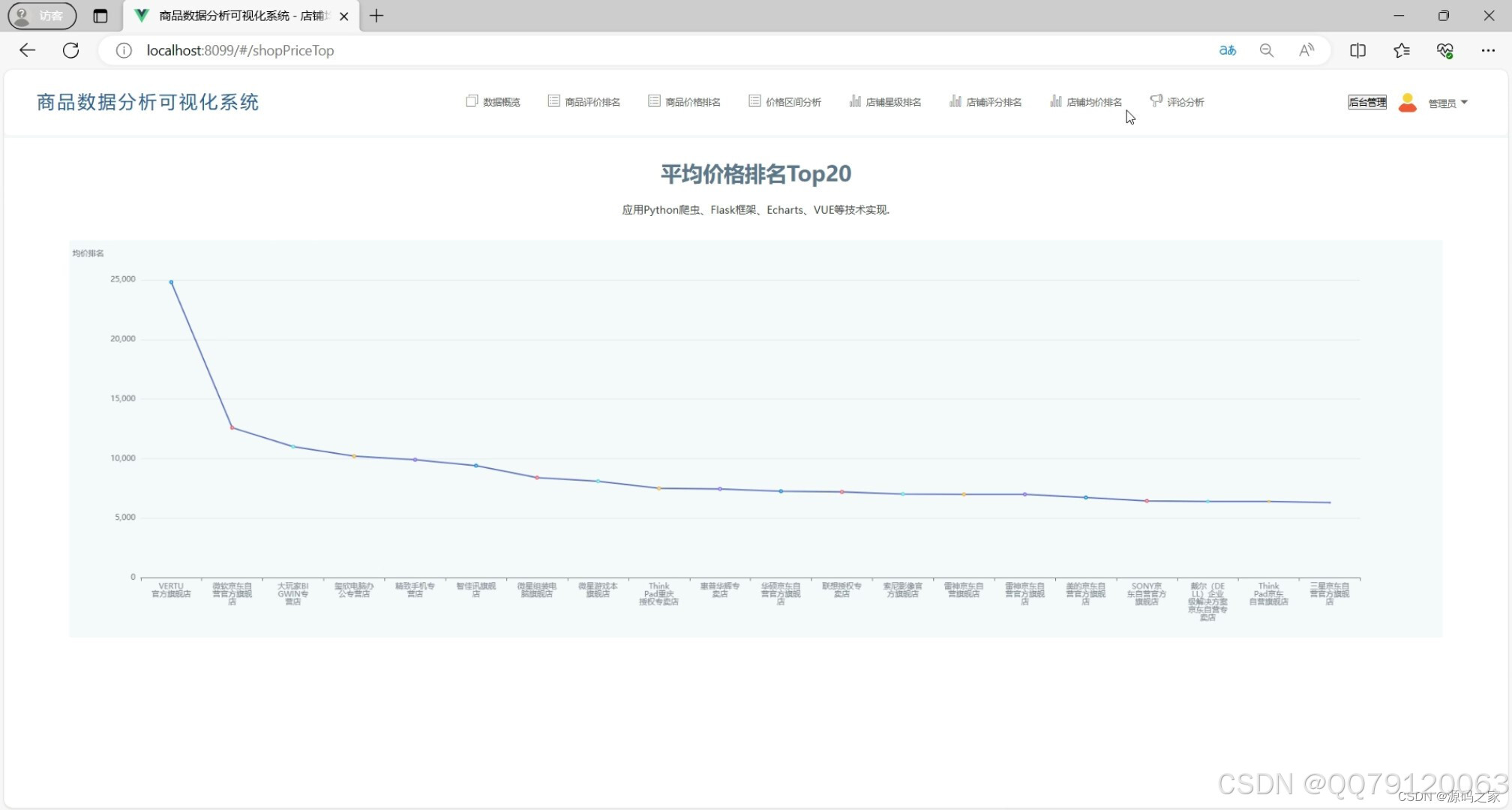Viewport: 1512px width, 810px height.
Task: Click megaphone icon beside 评论分析
Action: tap(1156, 100)
